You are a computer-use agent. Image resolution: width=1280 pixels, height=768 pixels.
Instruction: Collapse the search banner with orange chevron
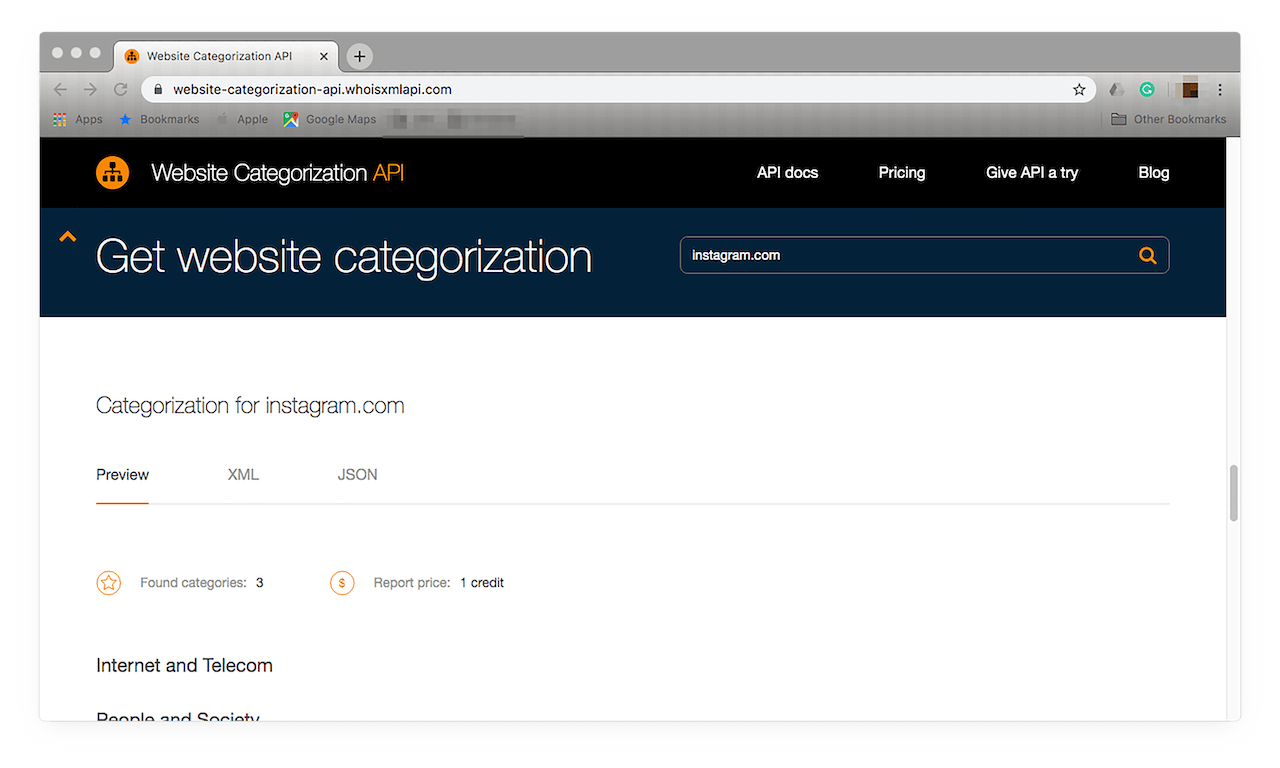[67, 237]
